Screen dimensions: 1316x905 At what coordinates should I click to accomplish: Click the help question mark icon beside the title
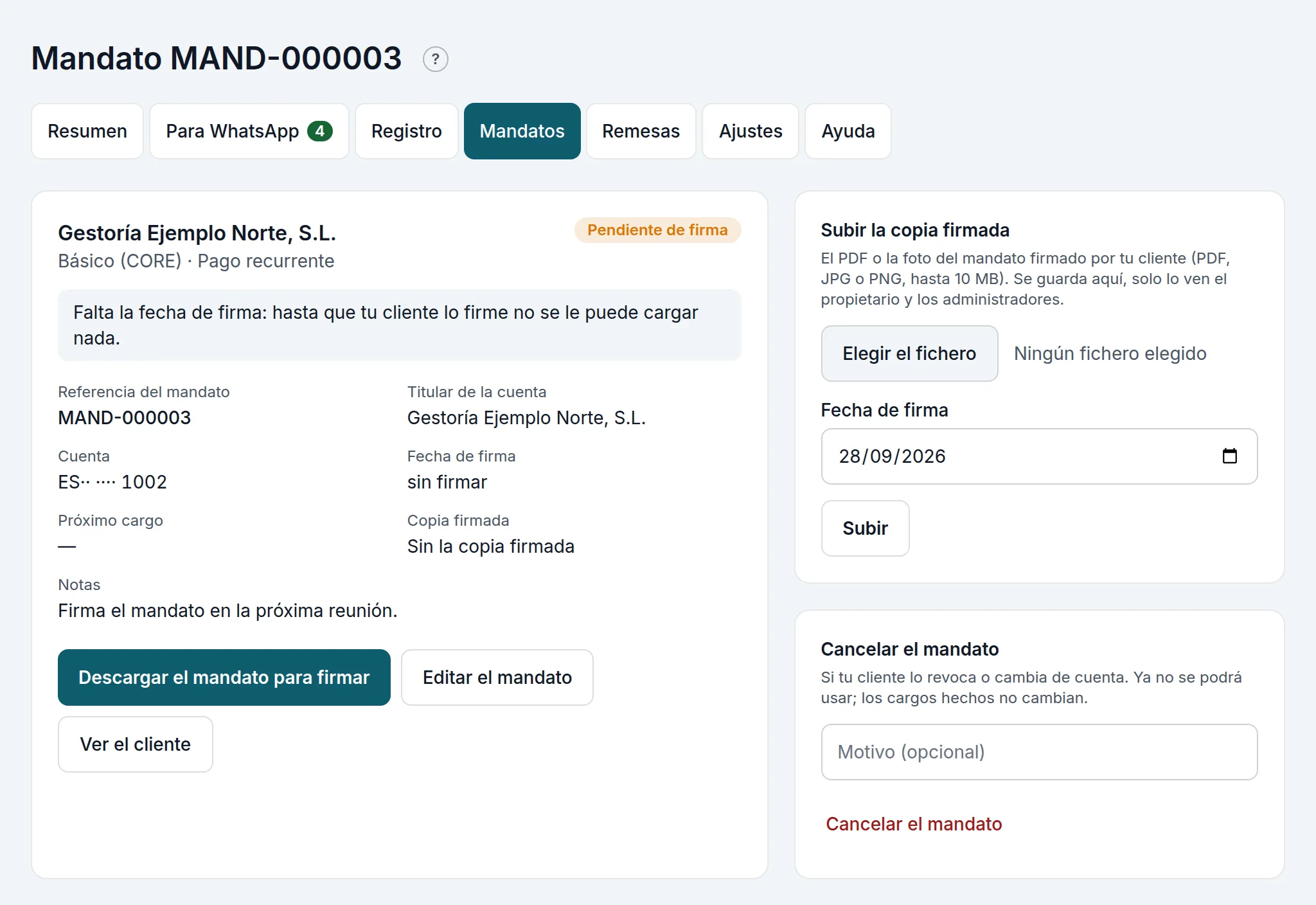(435, 59)
